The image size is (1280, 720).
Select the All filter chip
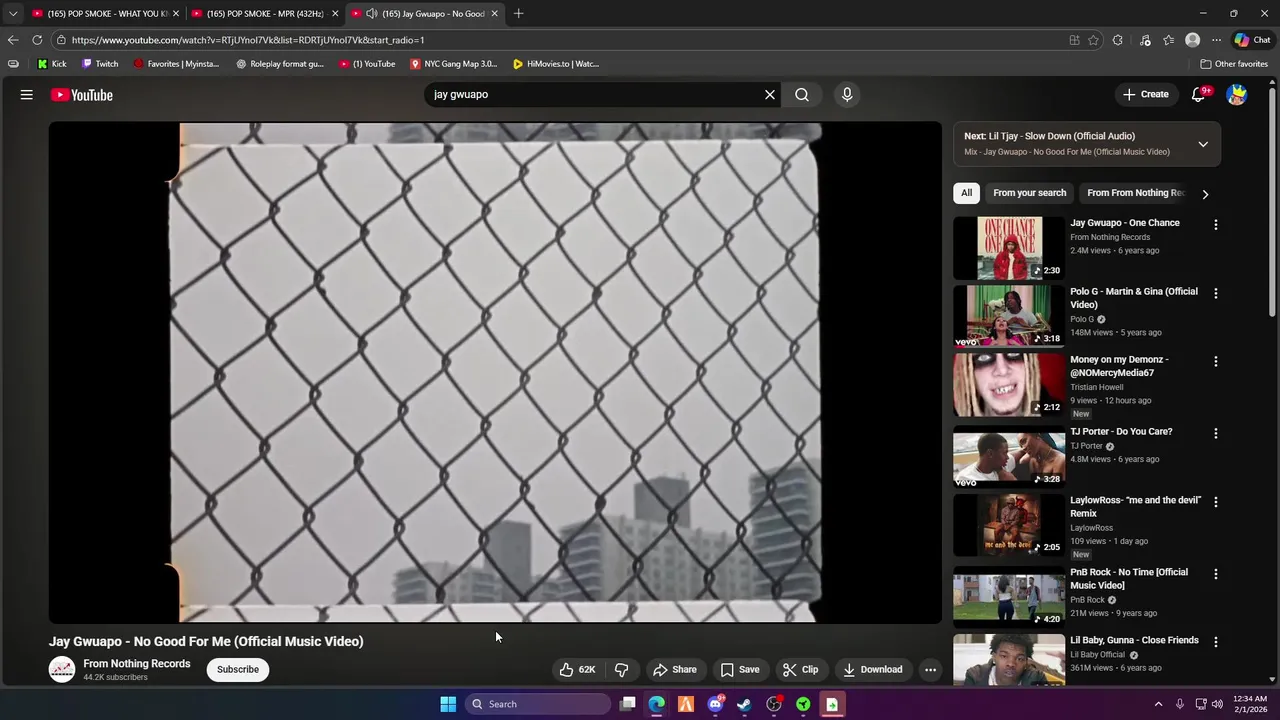click(966, 193)
